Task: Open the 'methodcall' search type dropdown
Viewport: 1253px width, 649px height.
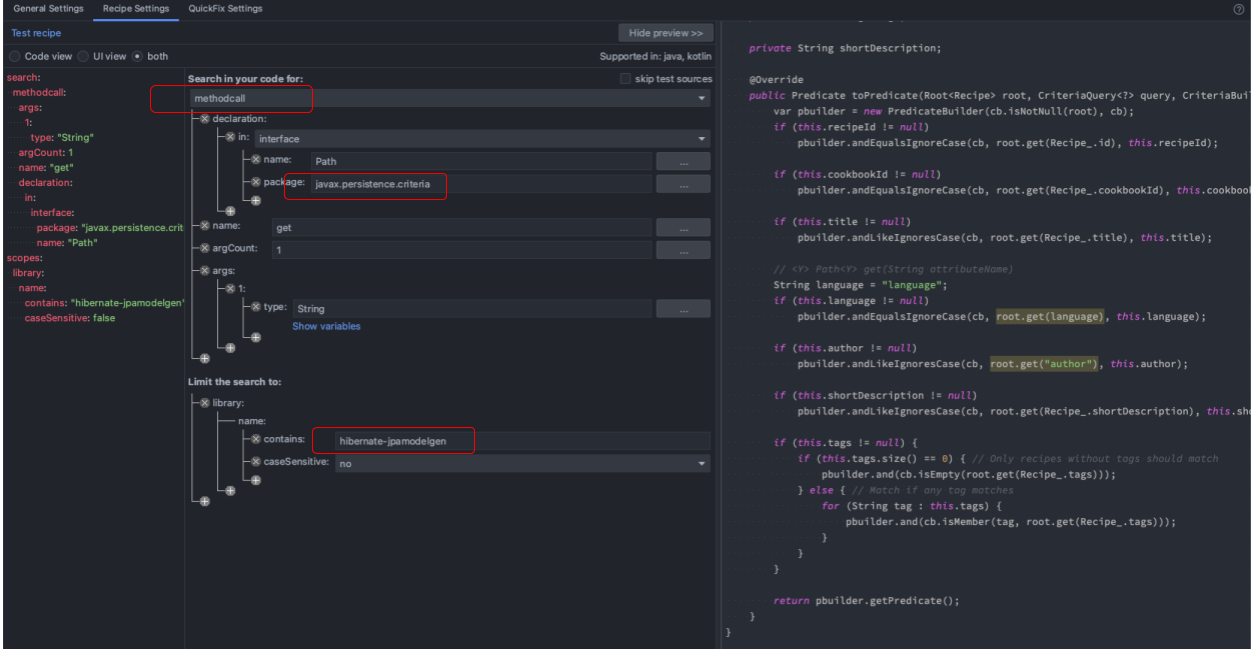Action: point(450,98)
